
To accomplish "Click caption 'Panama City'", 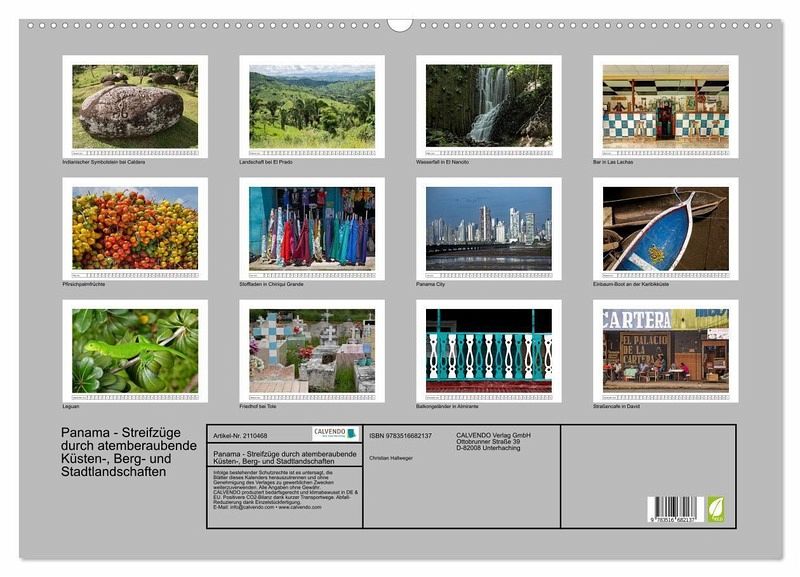I will pos(430,284).
